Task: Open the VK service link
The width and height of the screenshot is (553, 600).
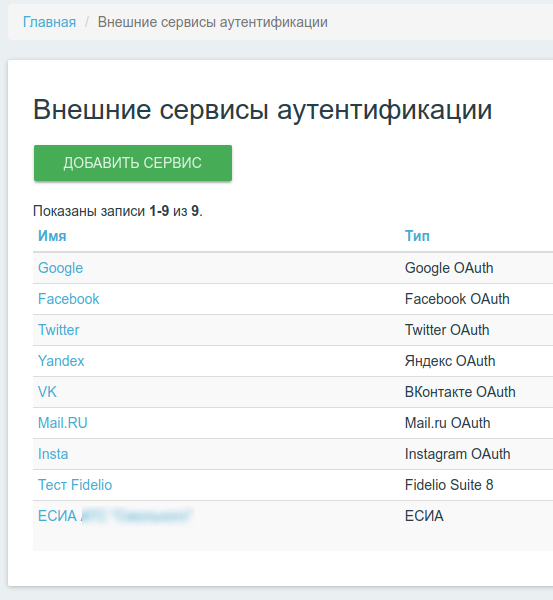Action: click(47, 392)
